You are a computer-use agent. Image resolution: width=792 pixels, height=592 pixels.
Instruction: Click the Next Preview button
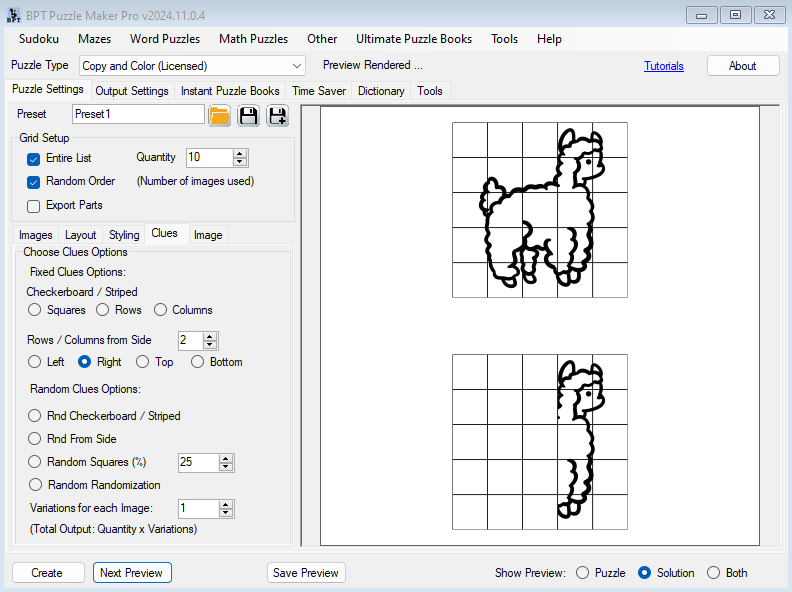132,573
